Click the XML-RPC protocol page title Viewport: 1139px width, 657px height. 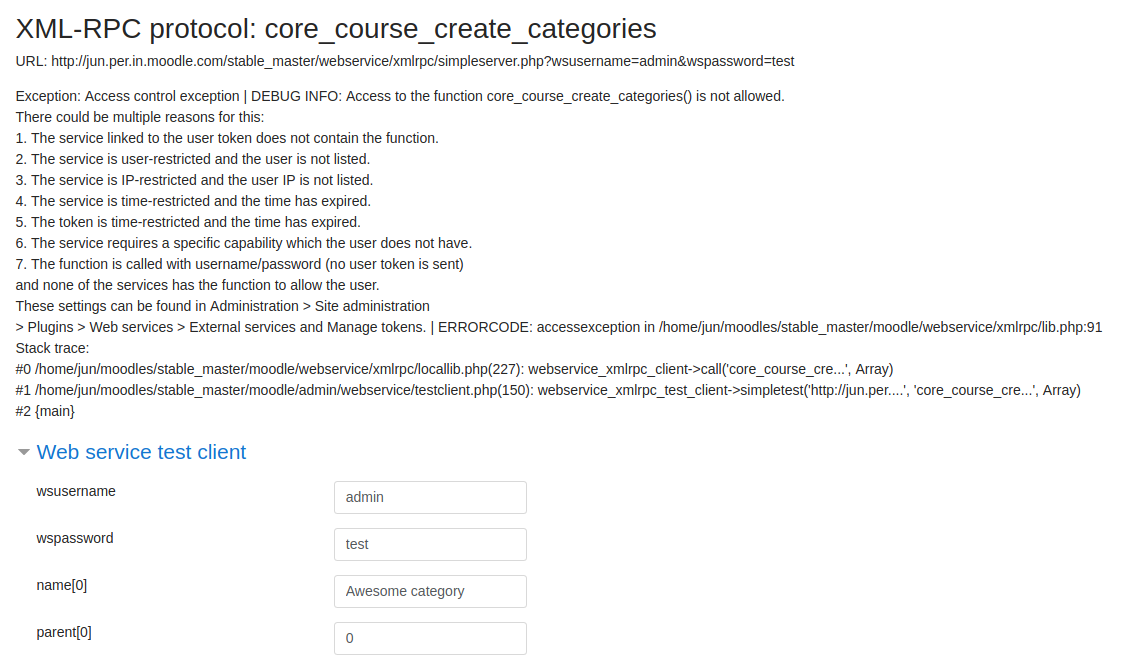tap(336, 29)
